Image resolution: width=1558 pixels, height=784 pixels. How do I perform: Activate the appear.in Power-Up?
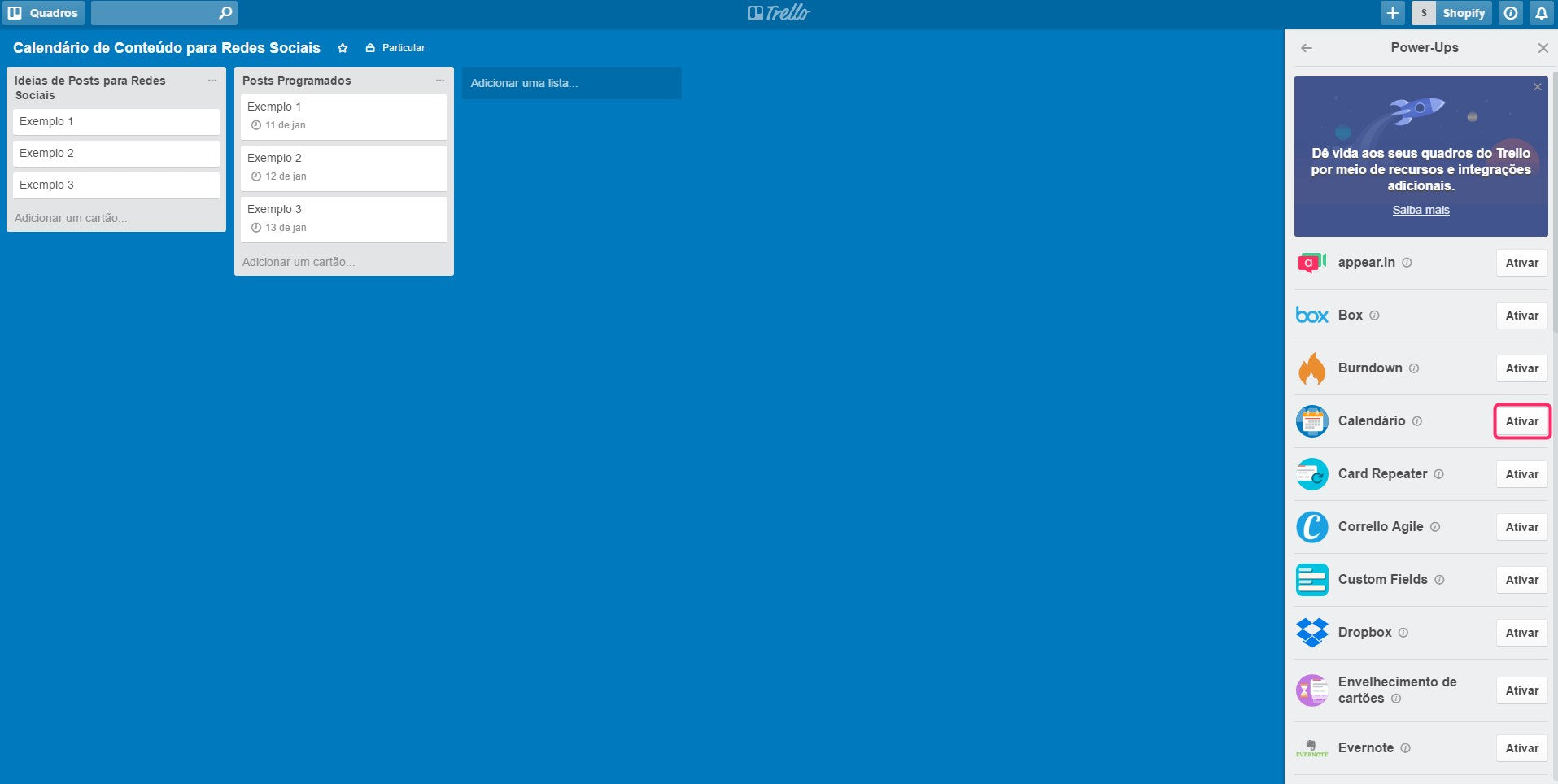point(1521,263)
